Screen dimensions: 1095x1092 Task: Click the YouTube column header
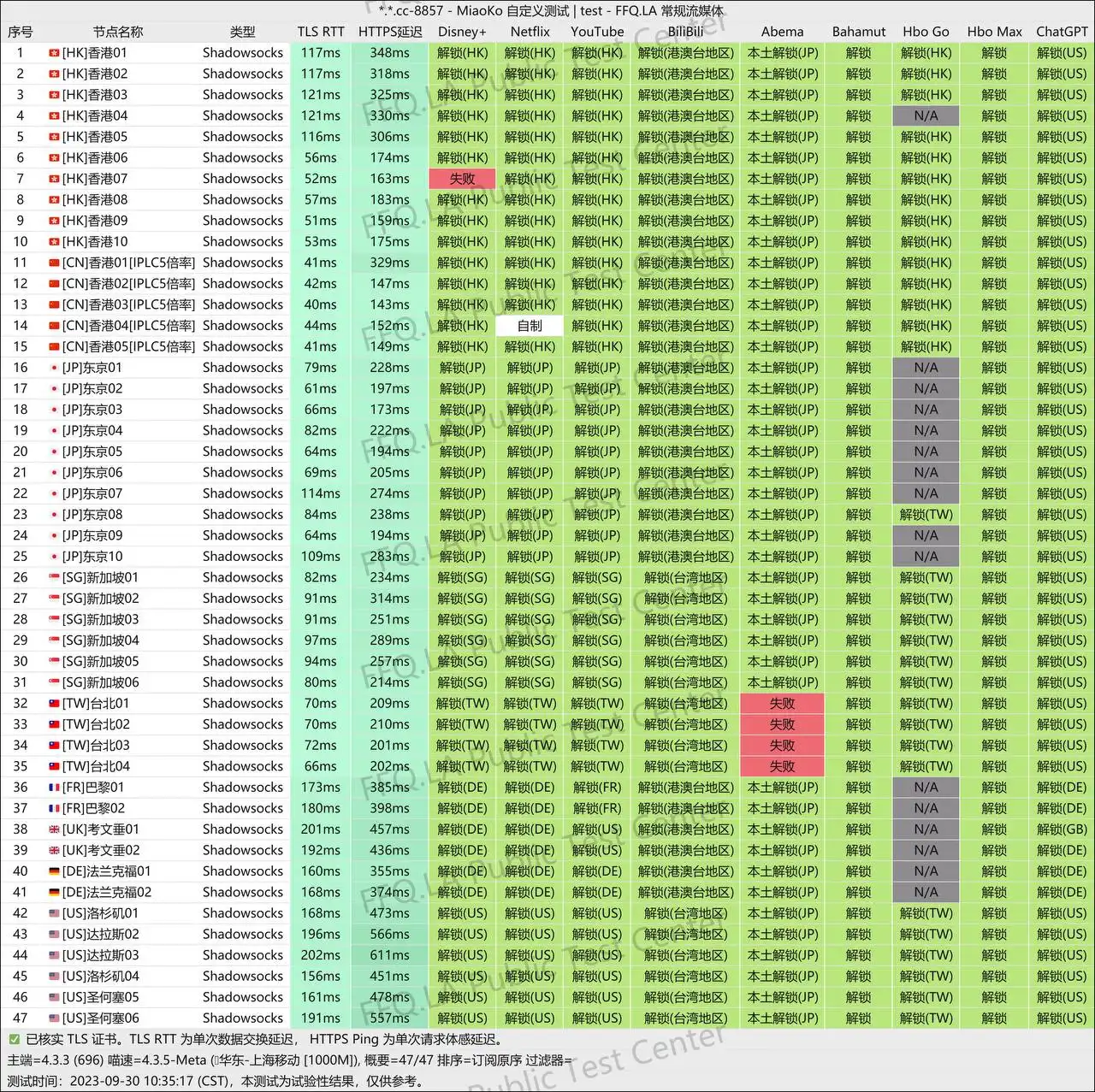(597, 32)
